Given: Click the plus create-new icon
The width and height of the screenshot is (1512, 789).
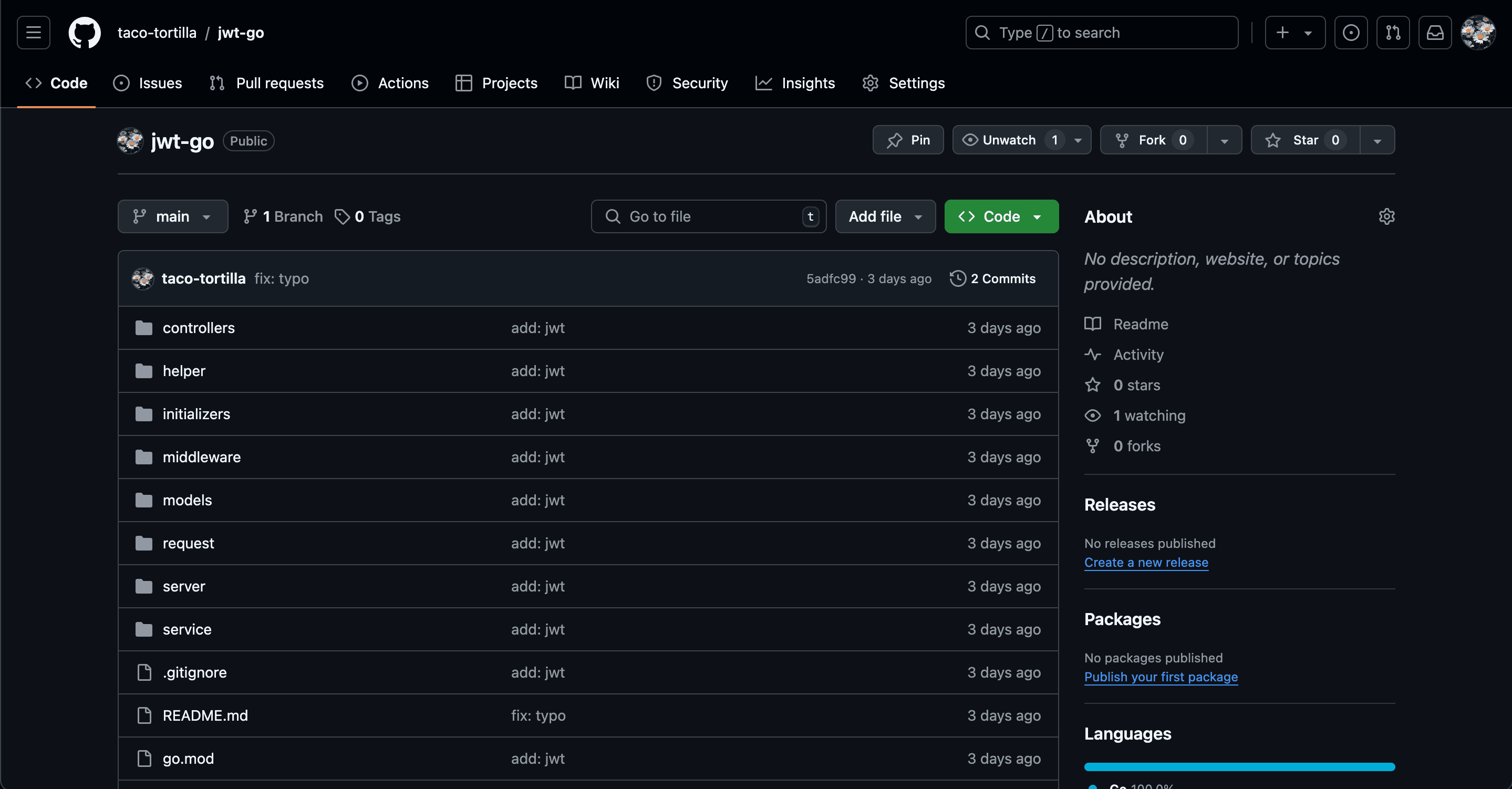Looking at the screenshot, I should tap(1282, 33).
